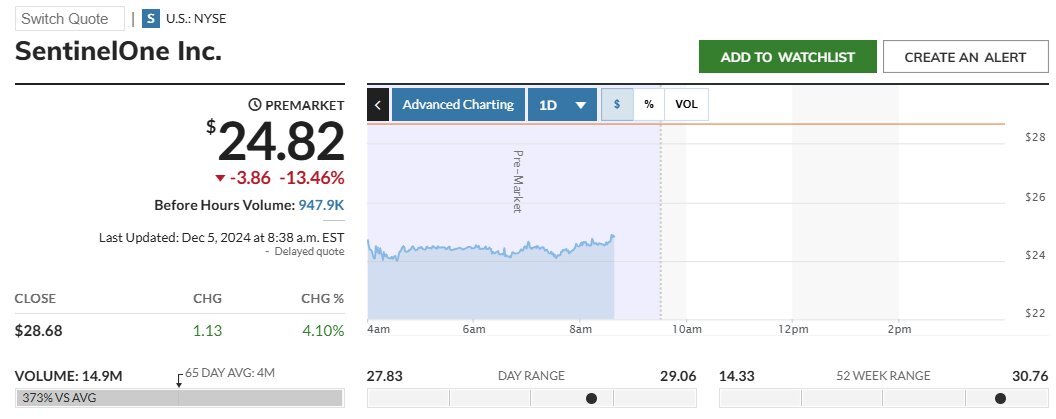Click the red down-triangle change indicator
The height and width of the screenshot is (419, 1056).
tap(220, 178)
